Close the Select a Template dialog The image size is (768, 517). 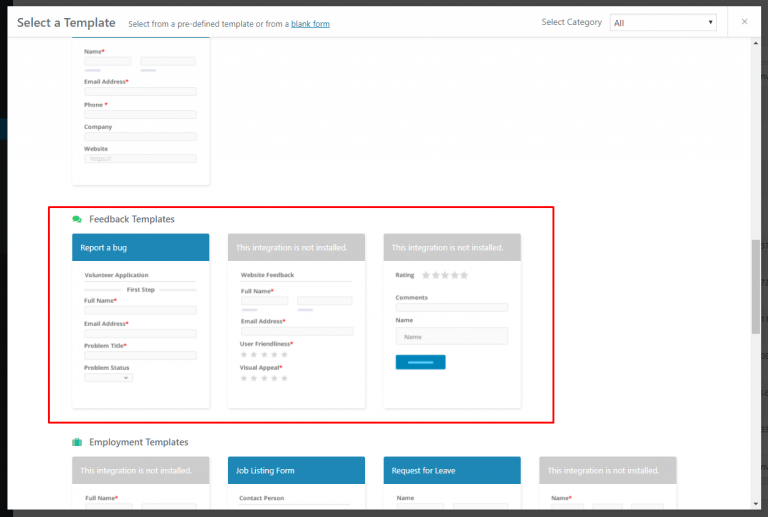click(x=744, y=21)
